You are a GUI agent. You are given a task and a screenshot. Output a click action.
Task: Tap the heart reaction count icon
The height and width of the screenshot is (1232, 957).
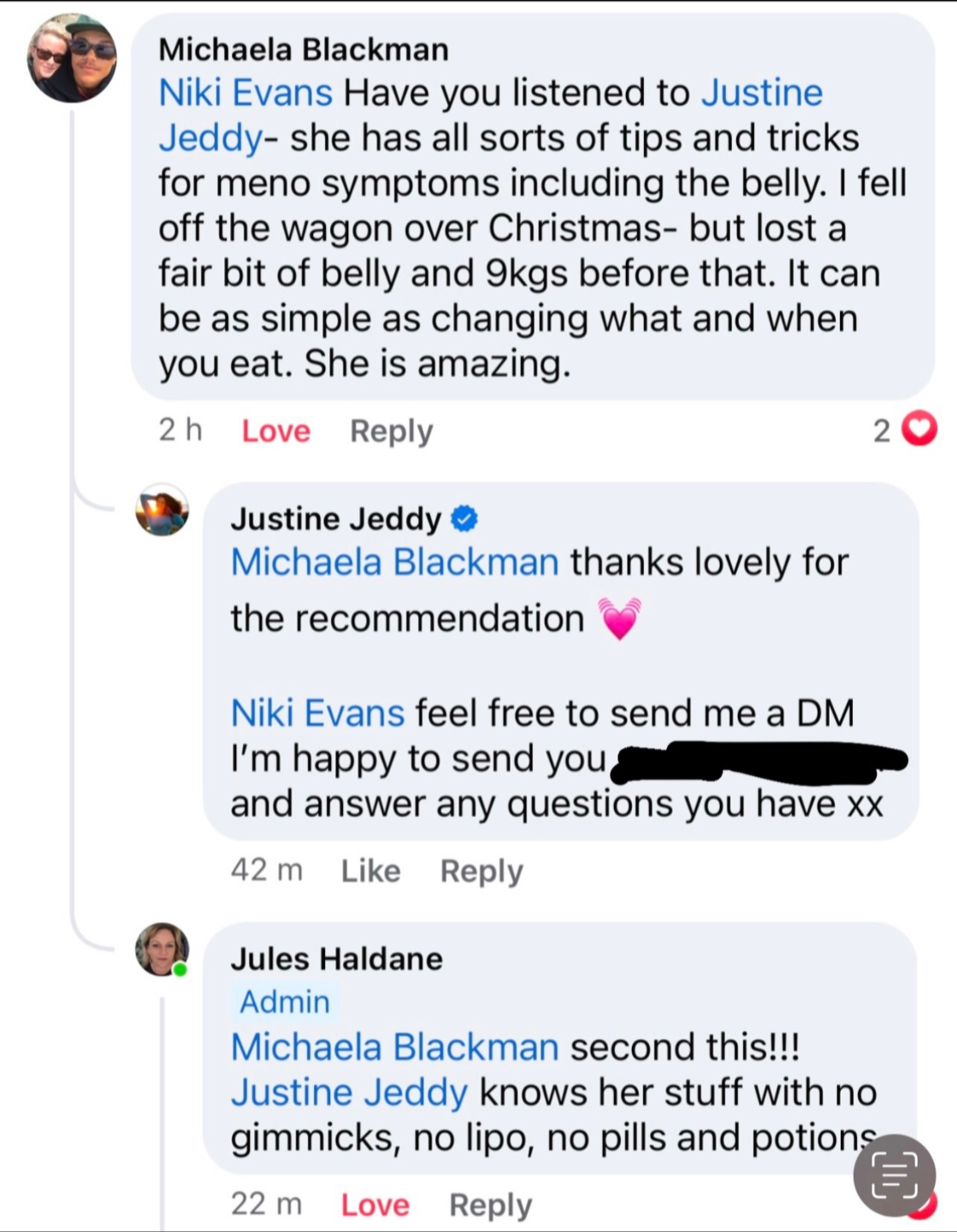pyautogui.click(x=919, y=429)
